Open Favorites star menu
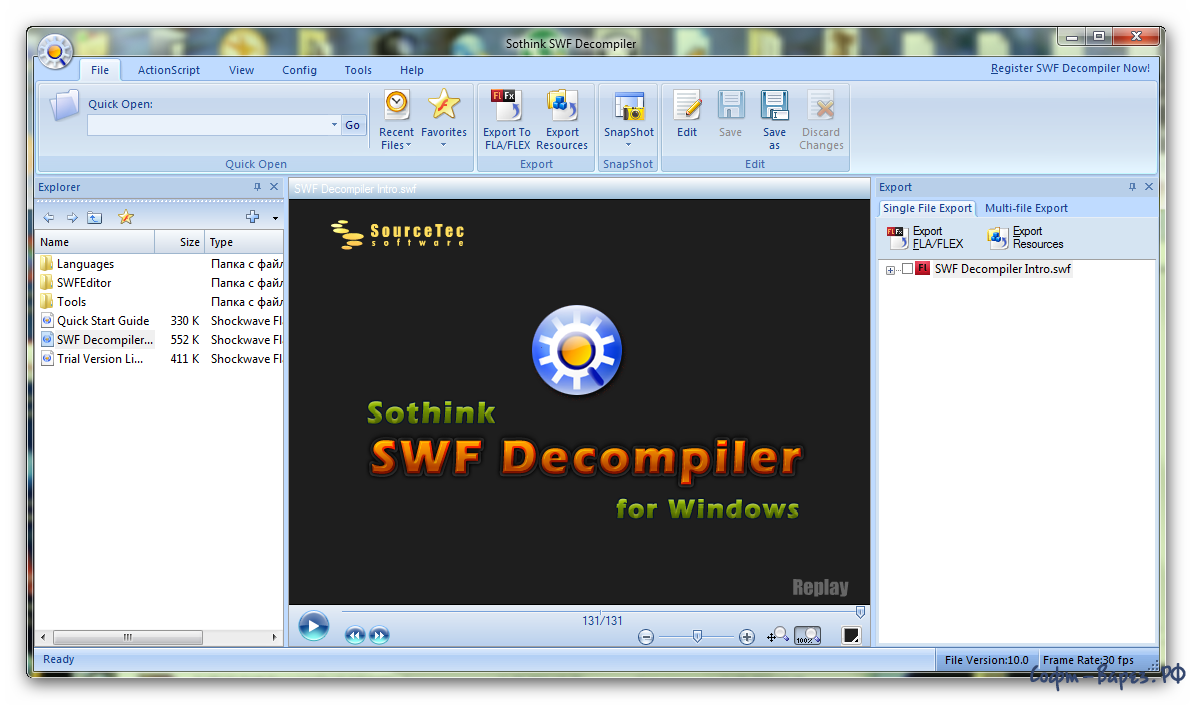The height and width of the screenshot is (705, 1193). point(444,118)
